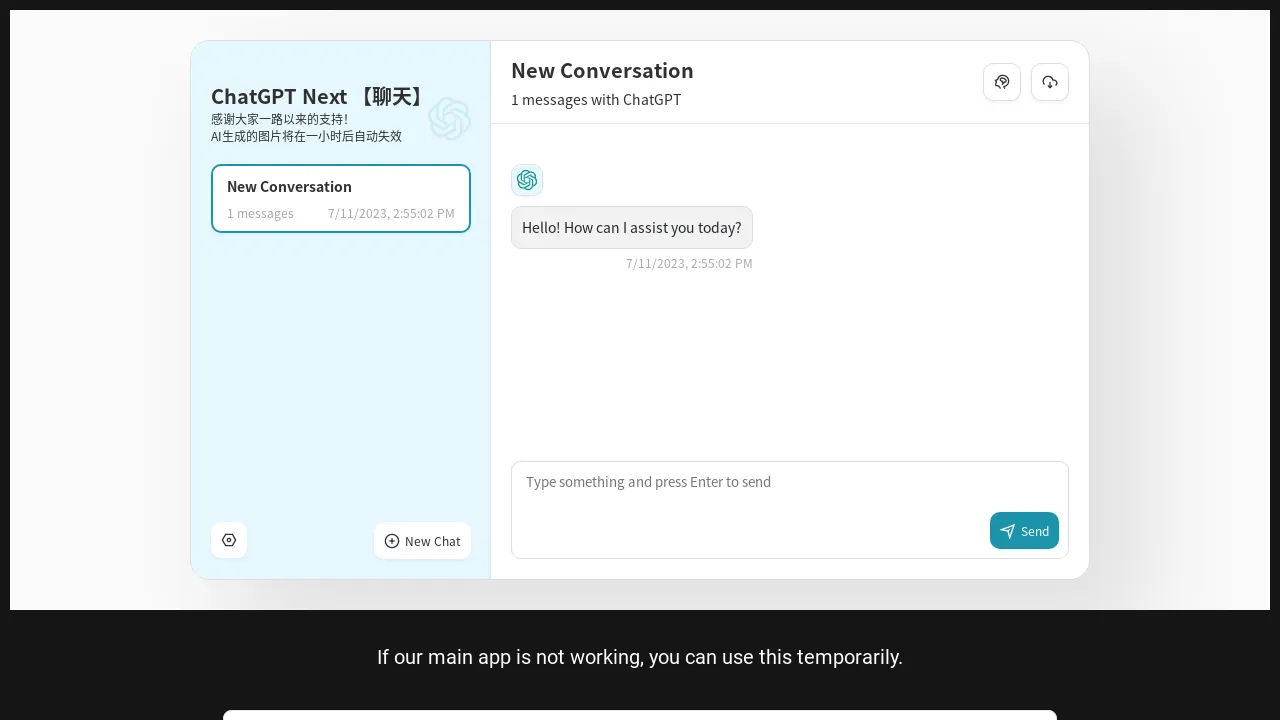This screenshot has width=1280, height=720.
Task: Click the "AI生成的图片将在一小时后自动失效" notice
Action: click(x=306, y=137)
